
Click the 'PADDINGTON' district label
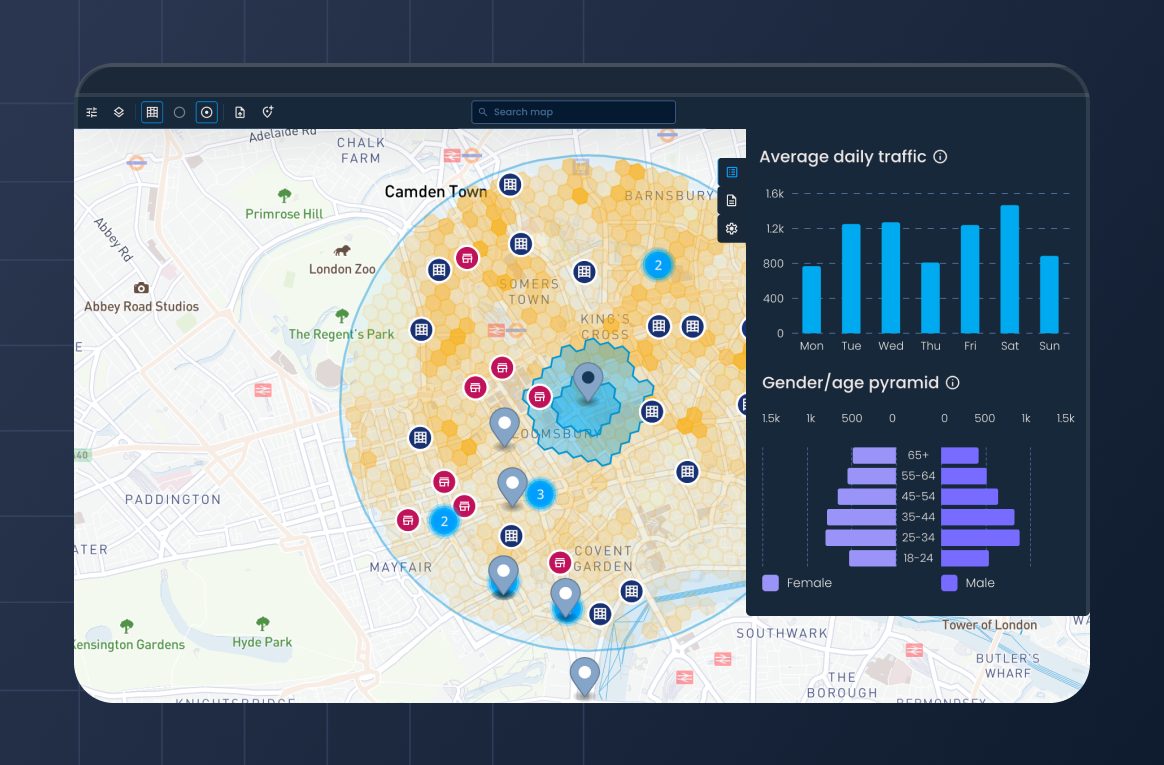pos(173,499)
